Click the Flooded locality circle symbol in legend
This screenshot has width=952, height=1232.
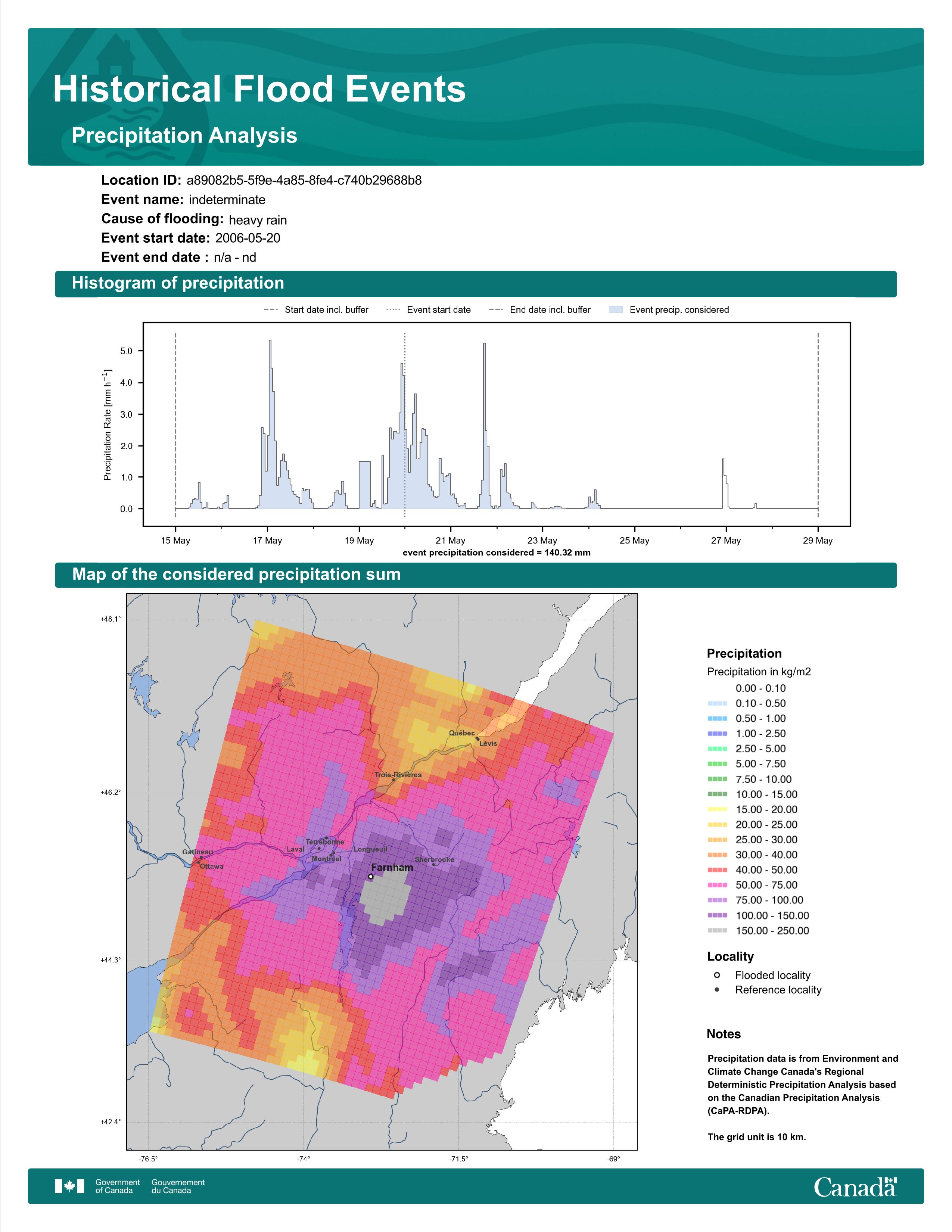coord(717,975)
